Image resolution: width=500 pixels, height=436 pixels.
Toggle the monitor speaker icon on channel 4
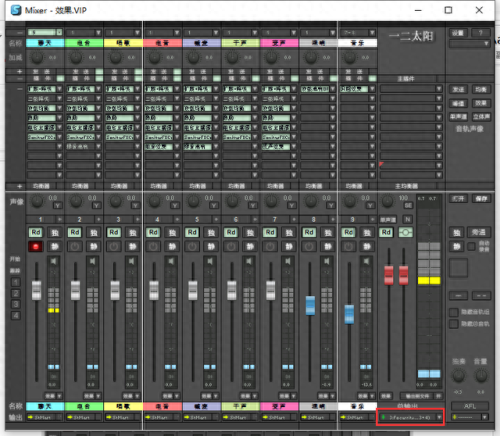tap(171, 261)
